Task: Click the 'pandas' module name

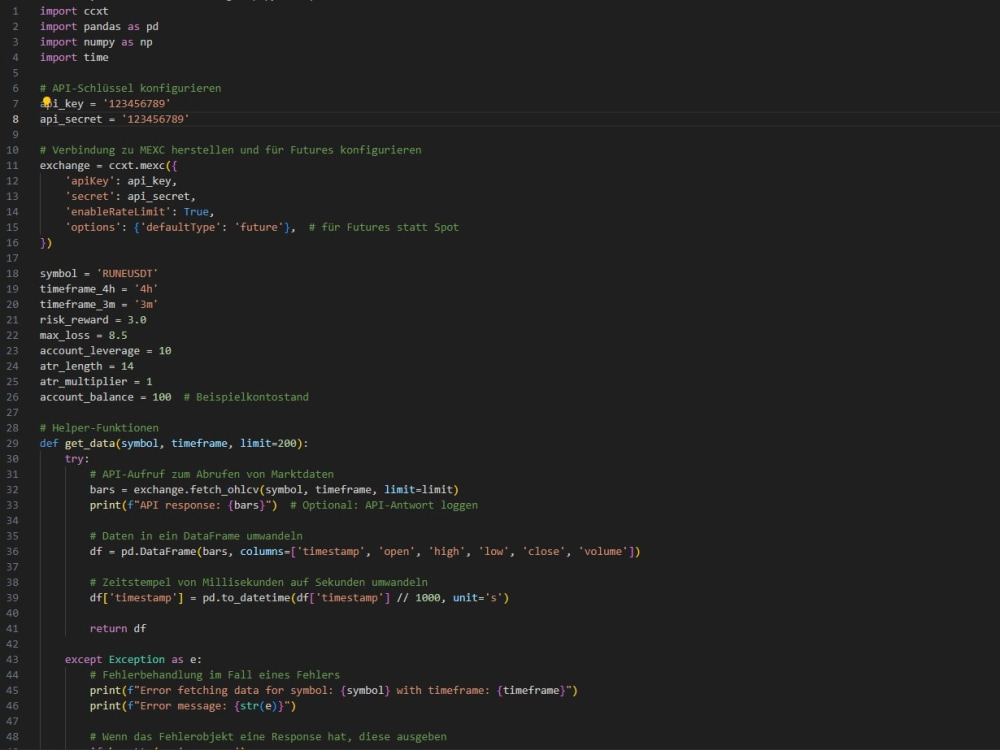Action: tap(102, 26)
